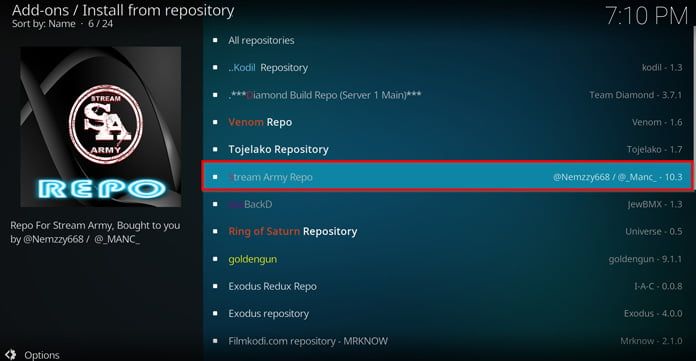Click the 'kodil - 1.3' version text

click(x=662, y=67)
